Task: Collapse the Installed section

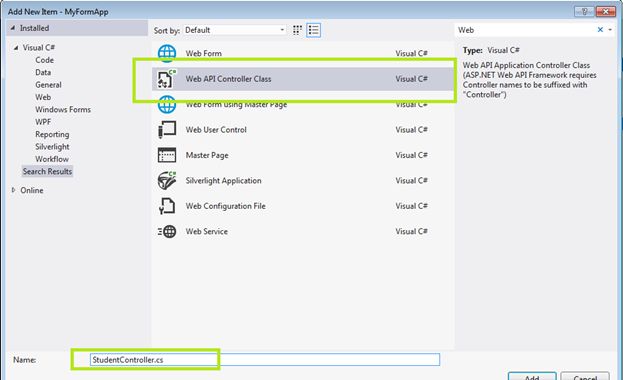Action: coord(13,28)
